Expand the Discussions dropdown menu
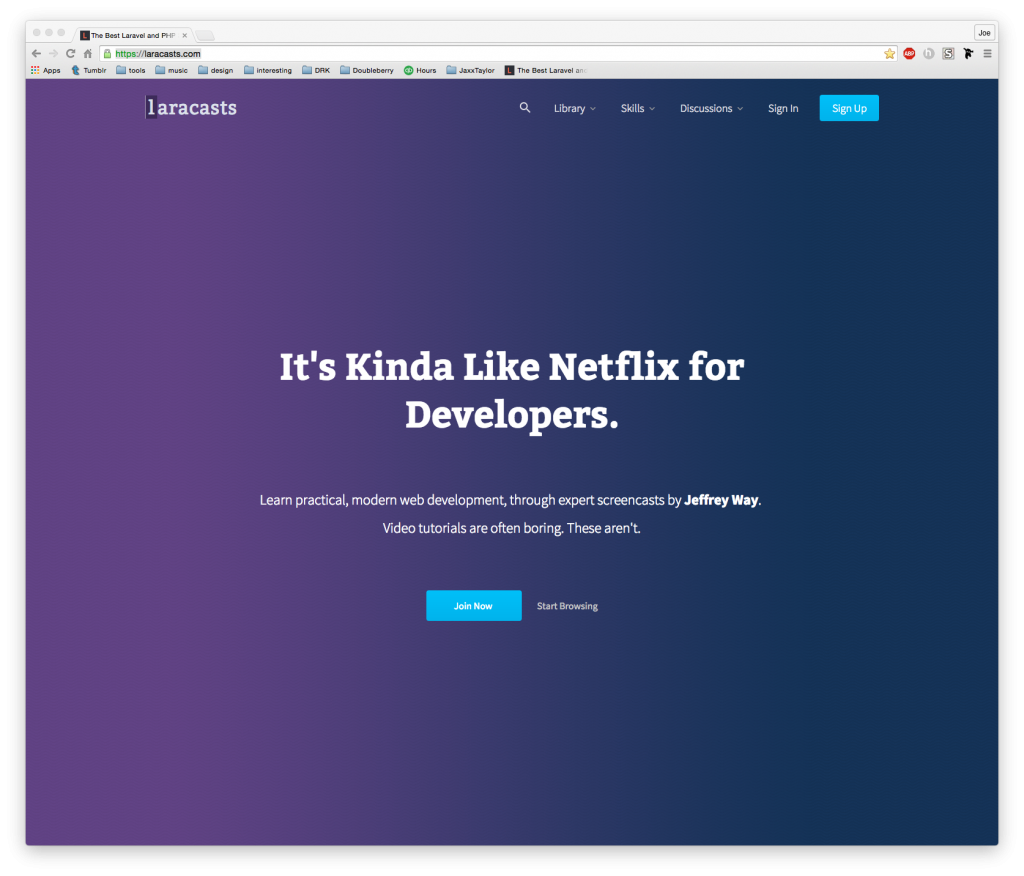The height and width of the screenshot is (876, 1024). tap(711, 108)
